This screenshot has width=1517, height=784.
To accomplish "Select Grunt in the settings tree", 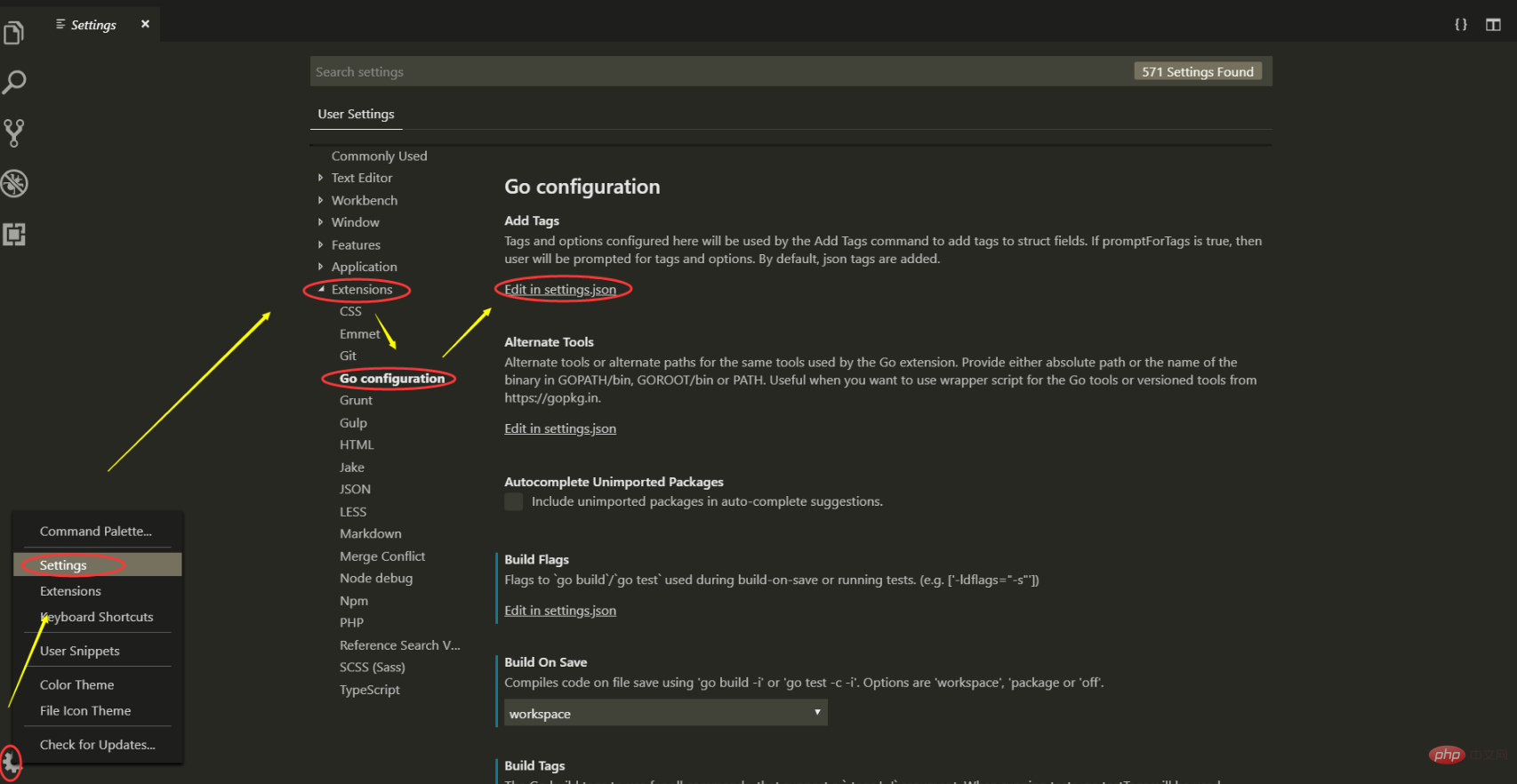I will point(356,400).
